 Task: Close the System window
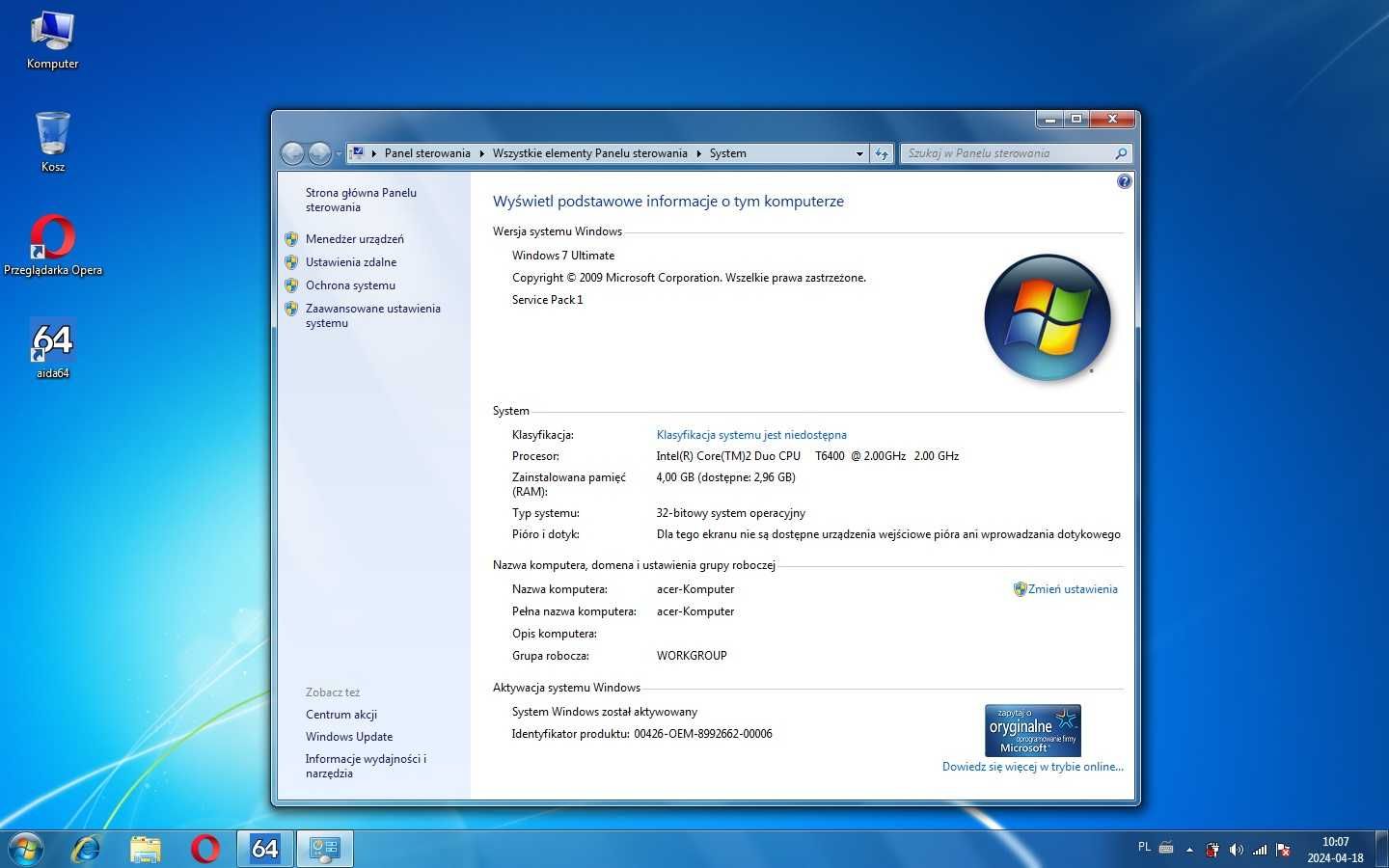(x=1112, y=119)
